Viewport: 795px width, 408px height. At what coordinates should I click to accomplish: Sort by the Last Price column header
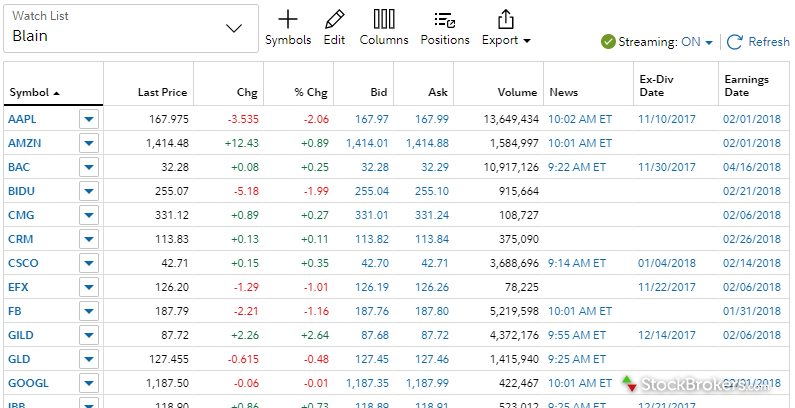pyautogui.click(x=162, y=92)
